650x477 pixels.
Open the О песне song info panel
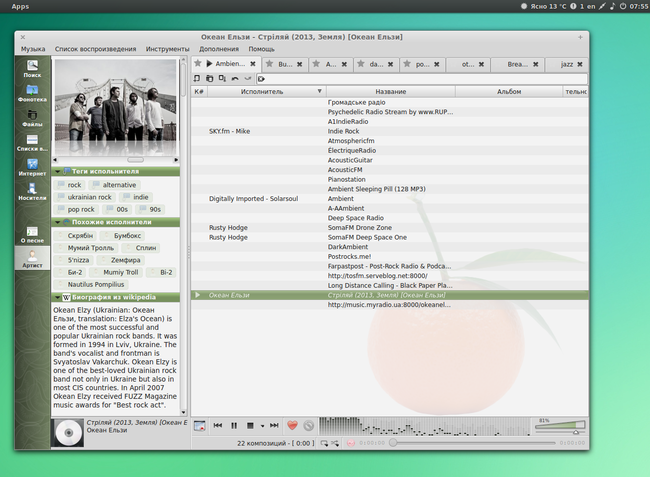32,234
